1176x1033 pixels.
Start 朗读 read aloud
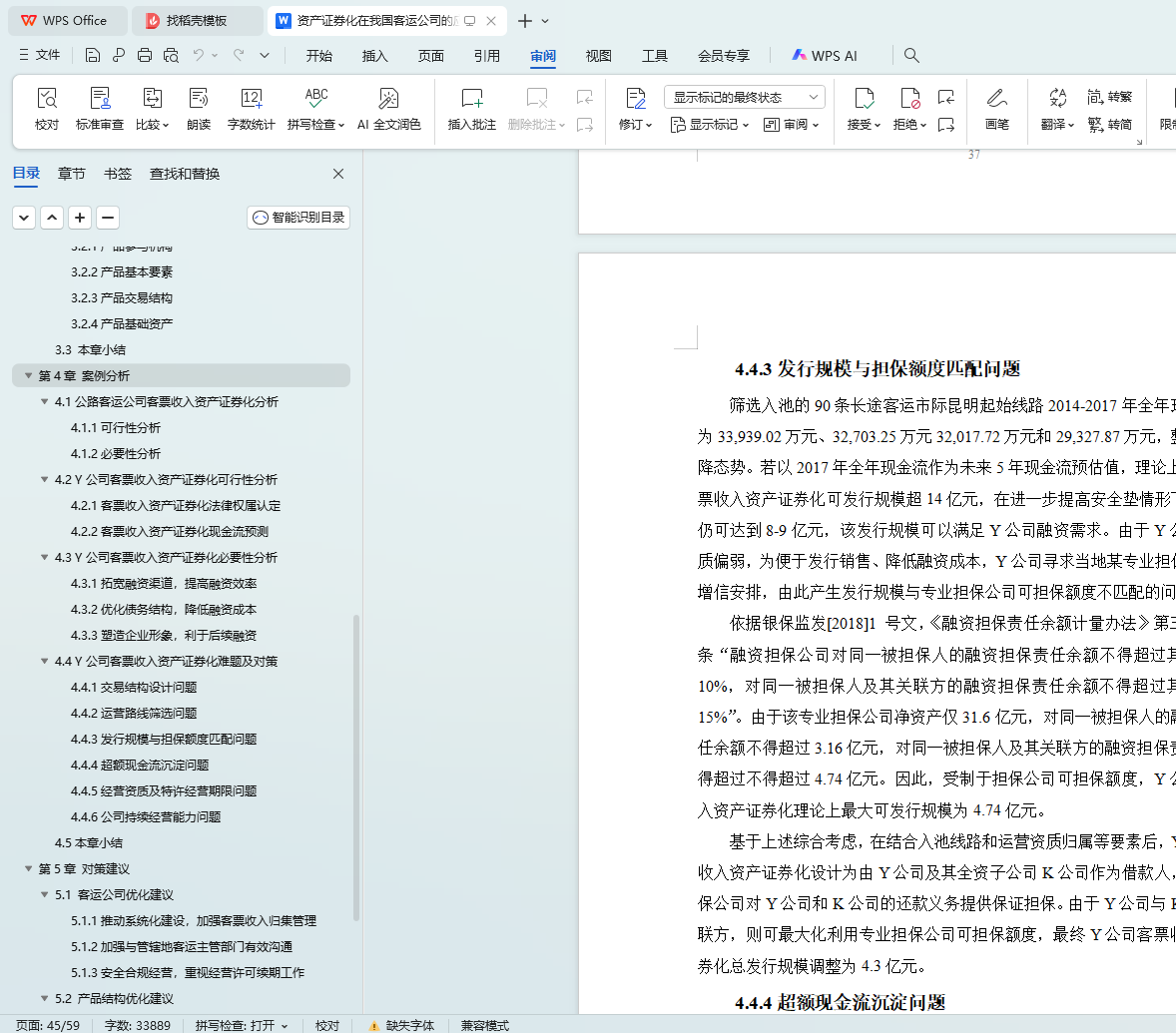pyautogui.click(x=199, y=108)
